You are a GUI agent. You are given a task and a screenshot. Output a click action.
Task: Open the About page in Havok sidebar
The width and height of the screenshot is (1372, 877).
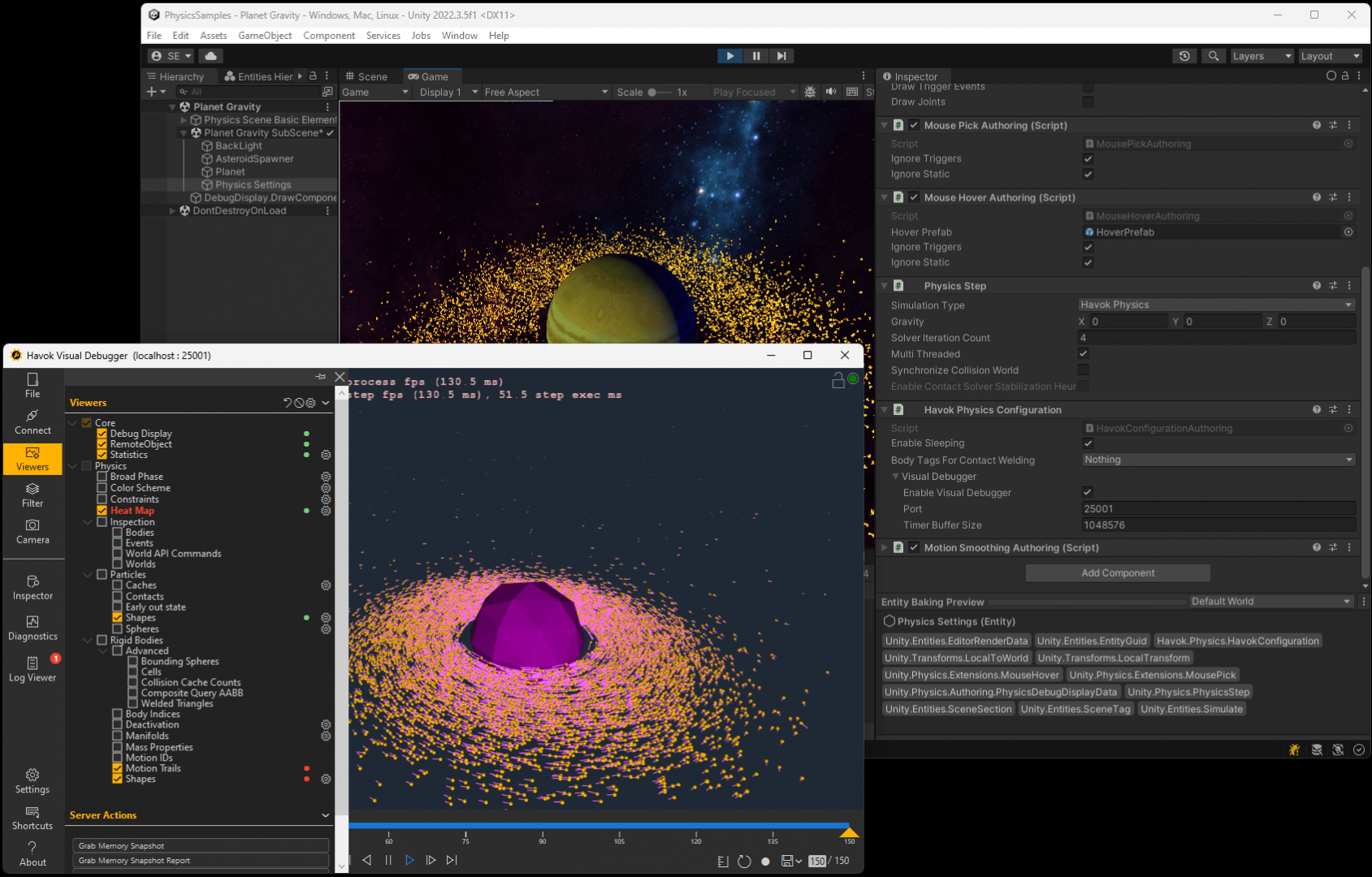pos(32,854)
